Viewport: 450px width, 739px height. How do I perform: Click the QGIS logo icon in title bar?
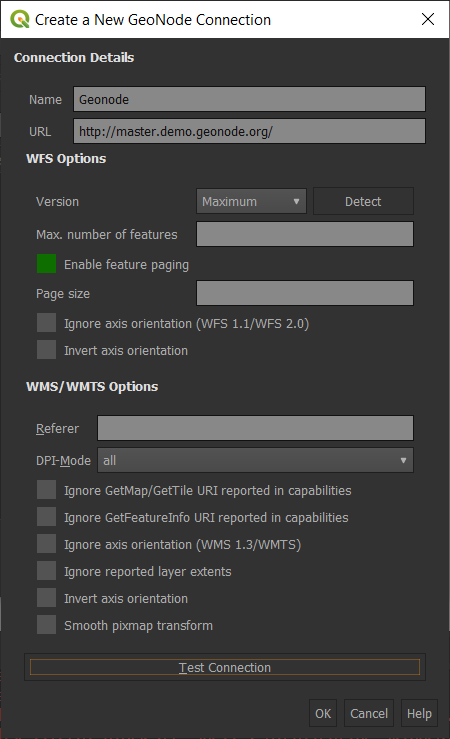(20, 19)
